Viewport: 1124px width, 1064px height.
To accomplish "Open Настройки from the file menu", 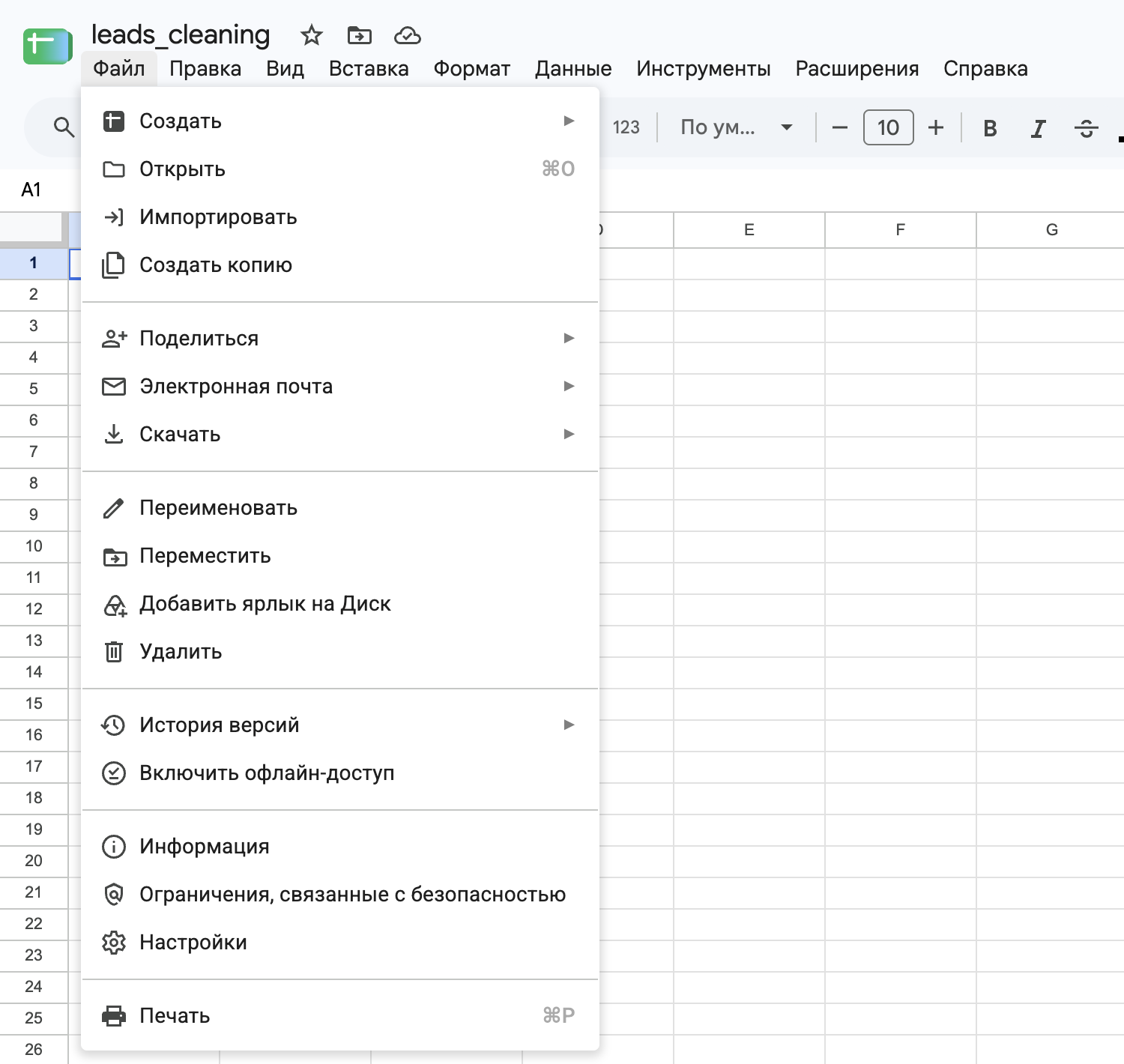I will tap(340, 943).
